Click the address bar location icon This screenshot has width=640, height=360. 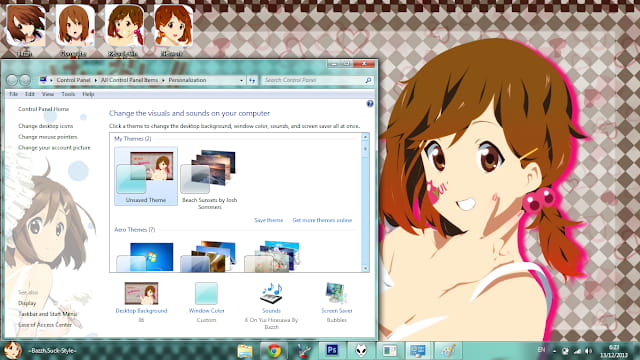point(43,80)
